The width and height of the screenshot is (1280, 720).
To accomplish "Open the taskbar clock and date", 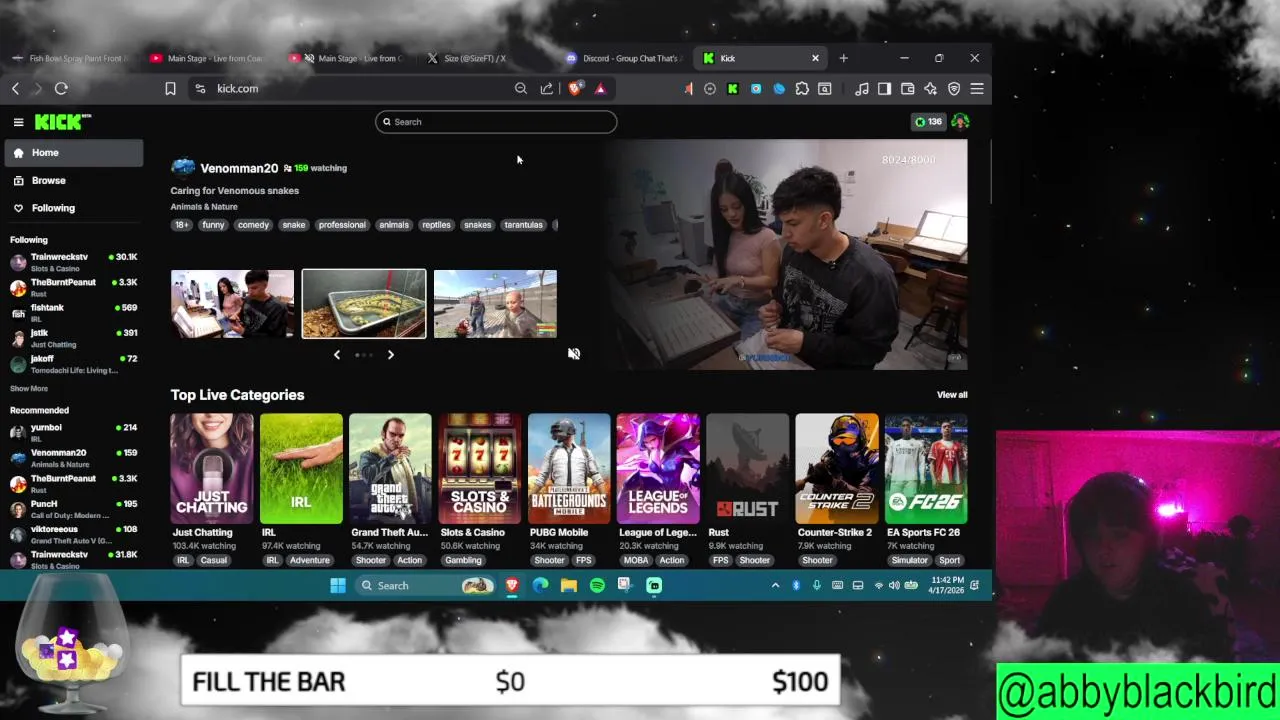I will tap(945, 586).
